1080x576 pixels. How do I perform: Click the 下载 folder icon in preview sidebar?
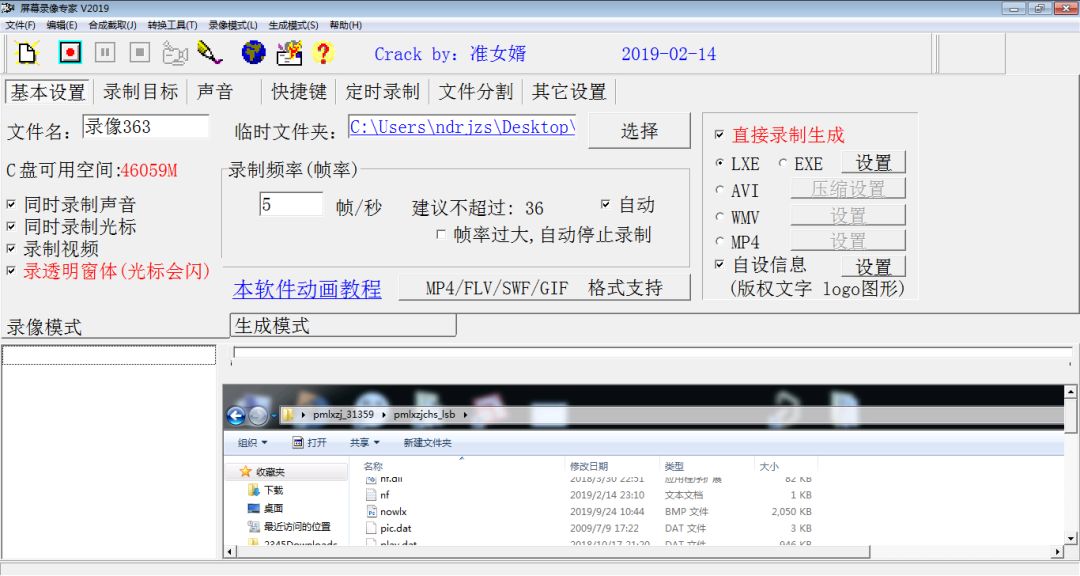pos(253,490)
